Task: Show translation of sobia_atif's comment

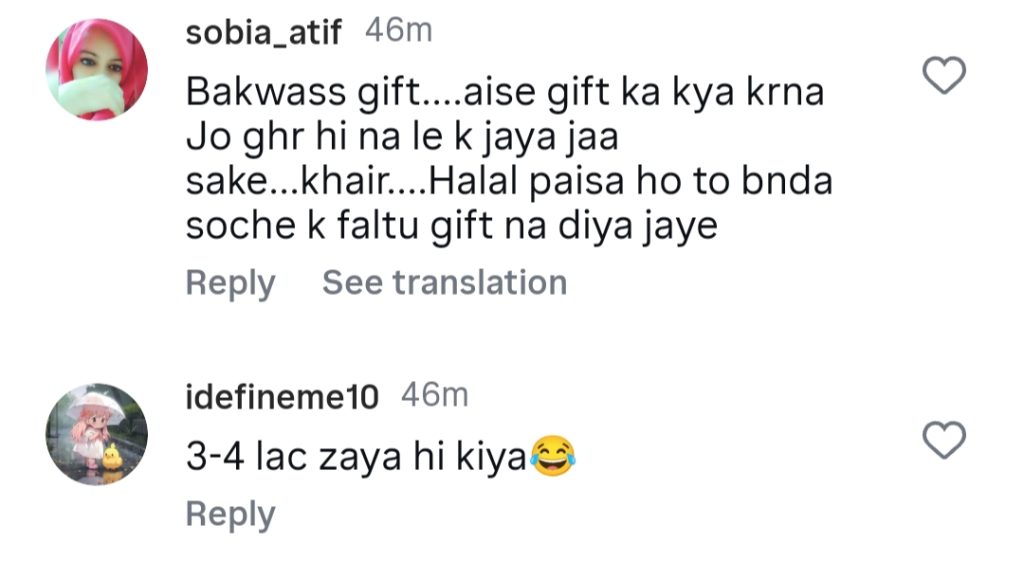Action: click(444, 283)
